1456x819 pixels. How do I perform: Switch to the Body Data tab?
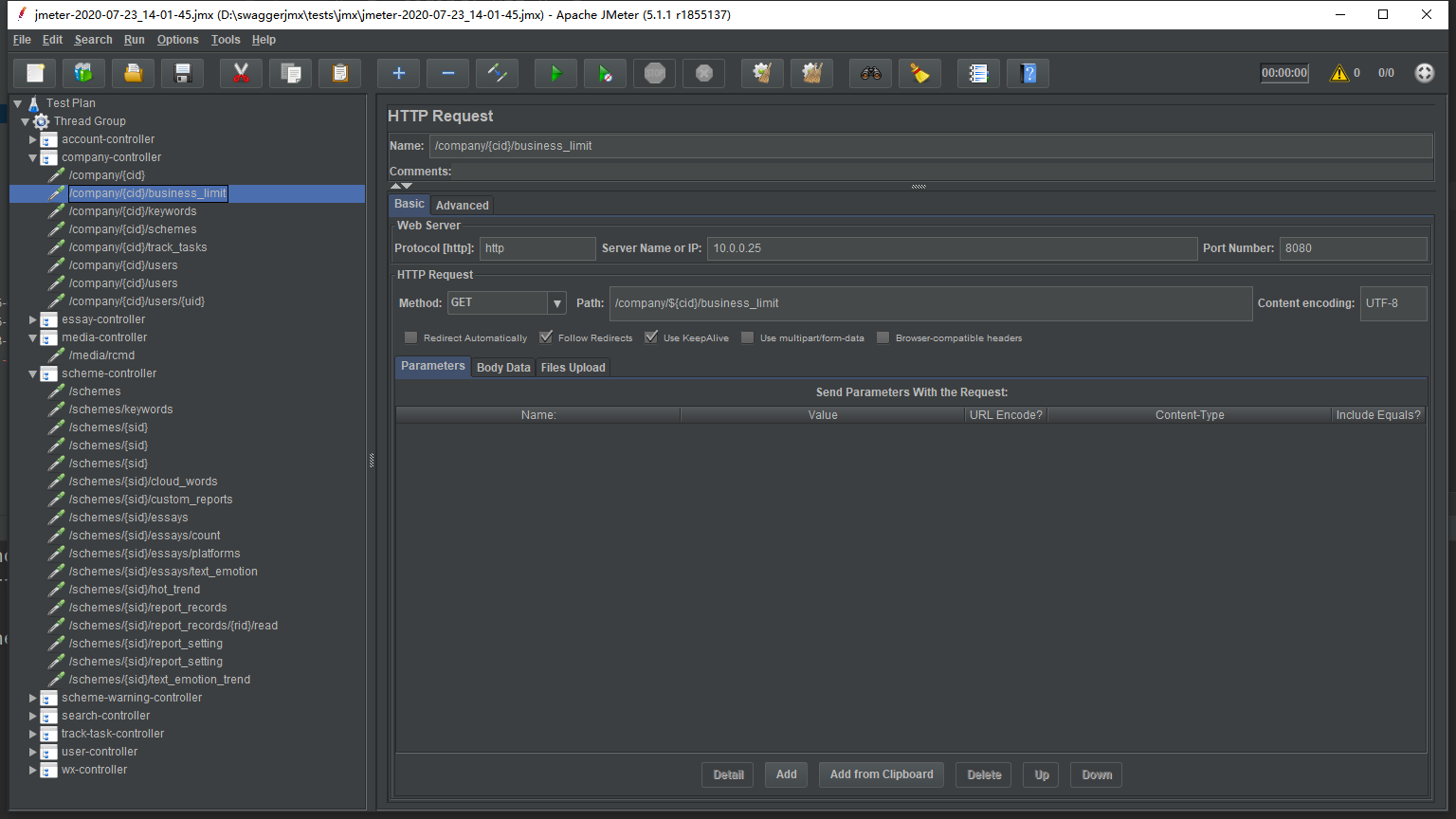tap(503, 368)
